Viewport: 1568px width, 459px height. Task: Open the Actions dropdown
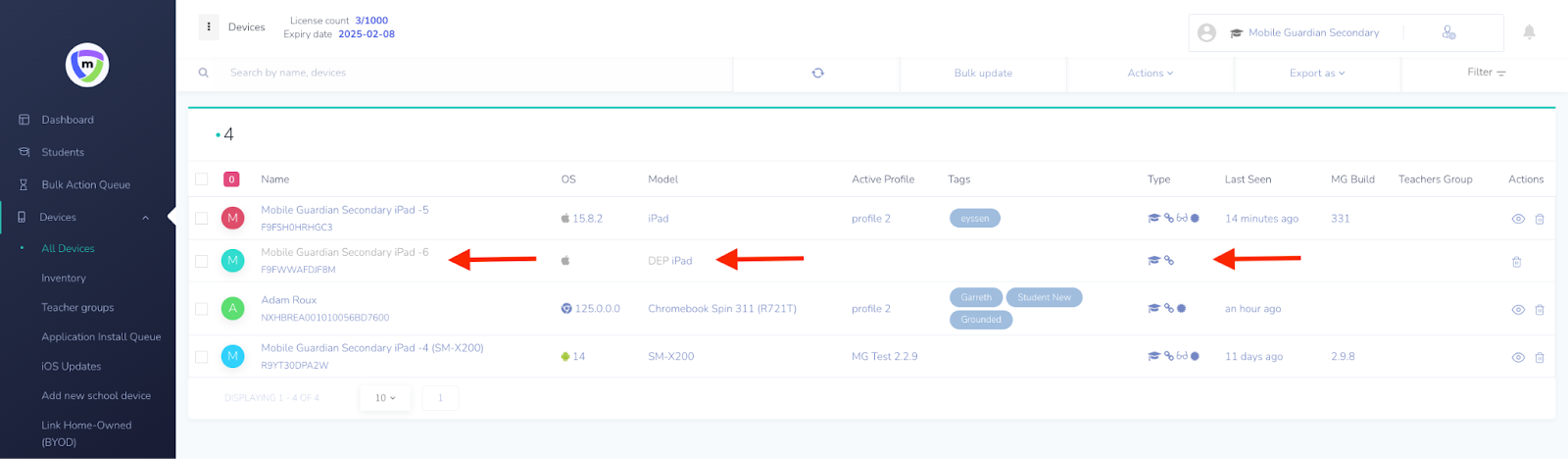[1150, 74]
